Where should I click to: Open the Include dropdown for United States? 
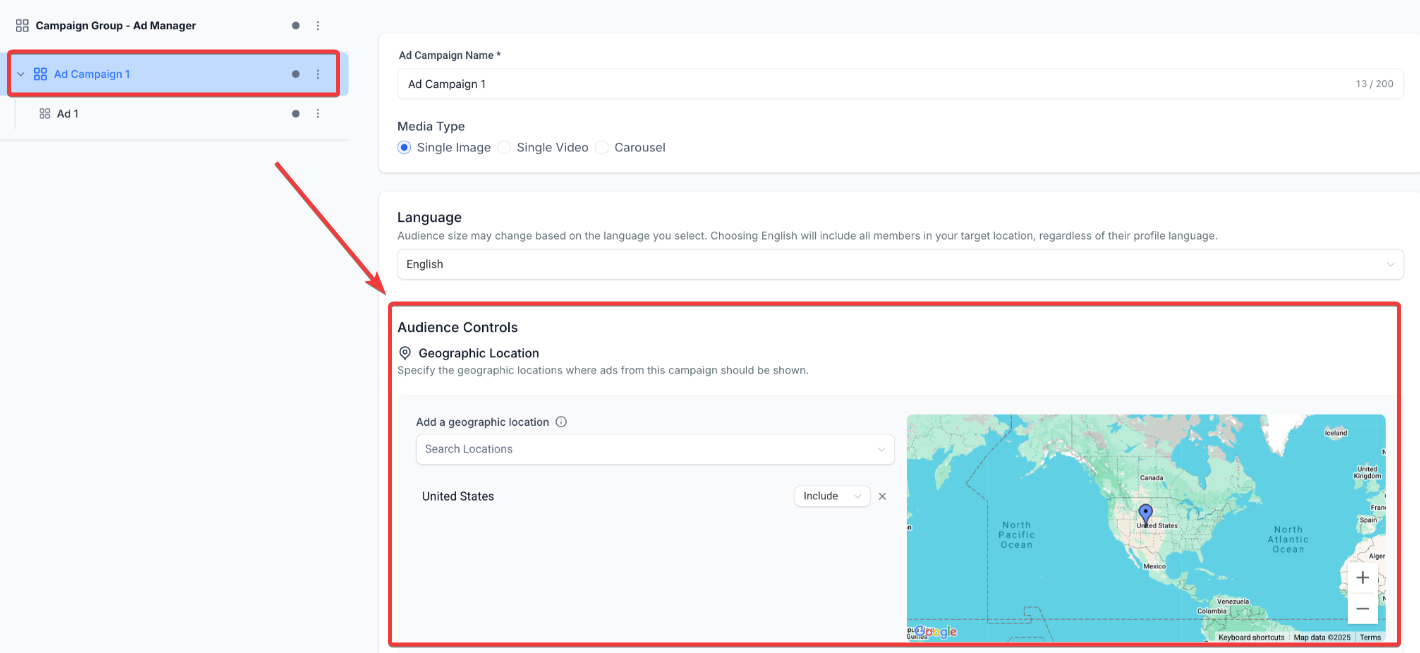(x=832, y=496)
